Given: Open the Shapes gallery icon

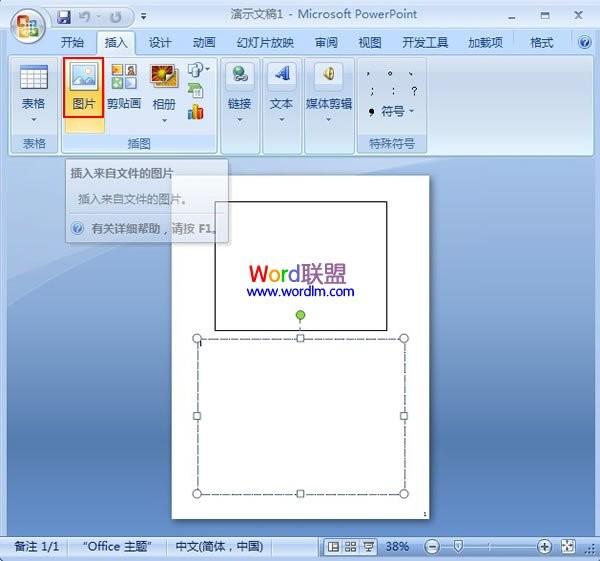Looking at the screenshot, I should click(196, 70).
